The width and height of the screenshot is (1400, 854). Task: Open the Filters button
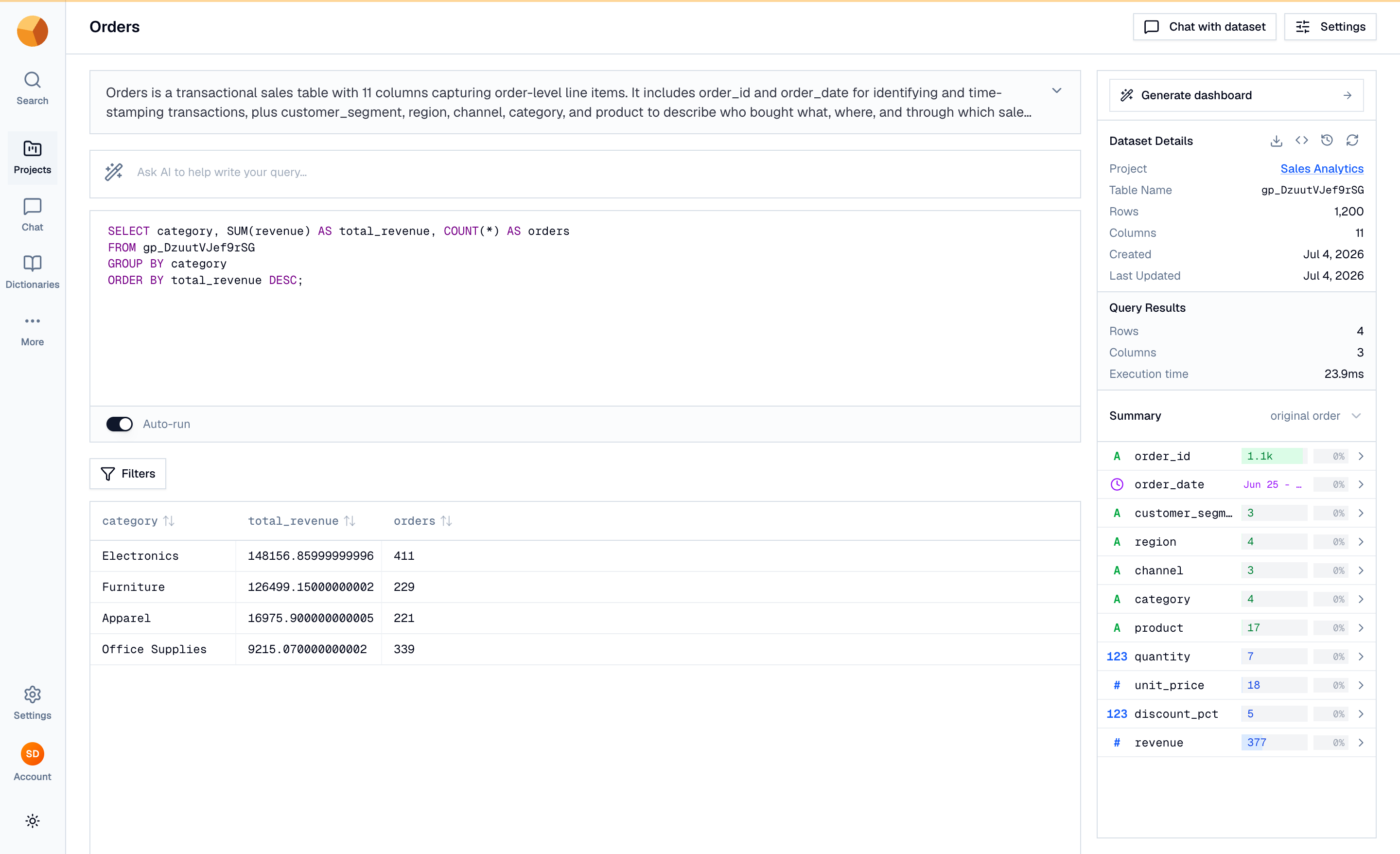coord(128,474)
